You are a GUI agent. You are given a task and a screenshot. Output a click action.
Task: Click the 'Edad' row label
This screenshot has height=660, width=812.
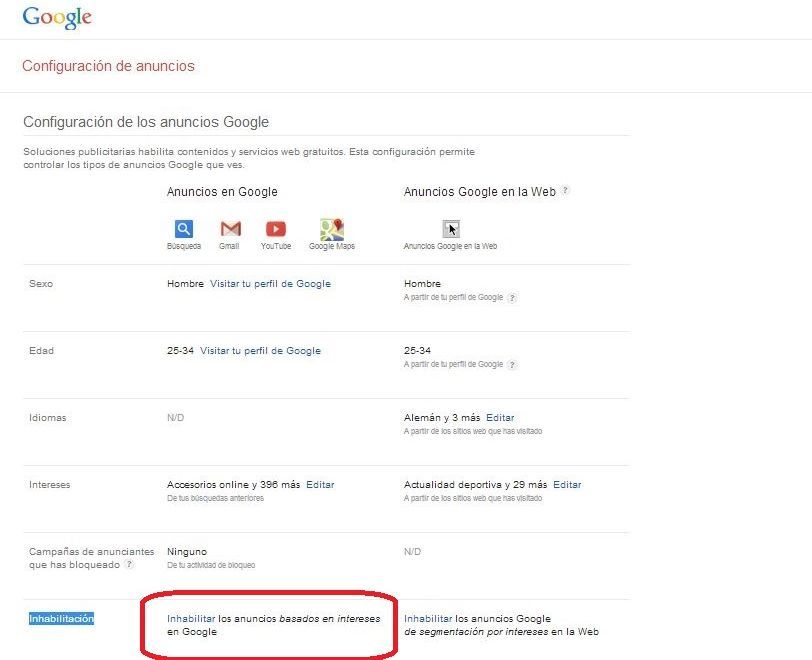(41, 351)
